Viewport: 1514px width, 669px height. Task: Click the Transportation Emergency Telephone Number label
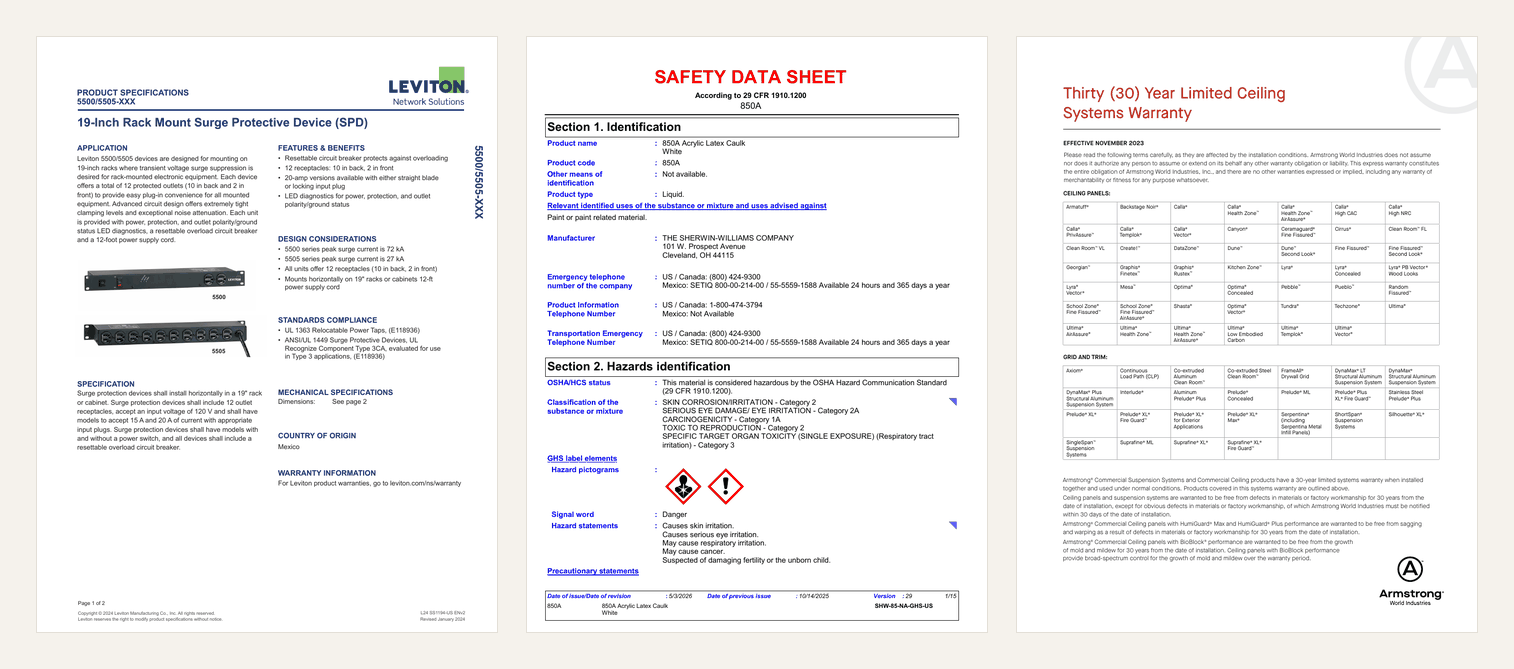point(595,337)
